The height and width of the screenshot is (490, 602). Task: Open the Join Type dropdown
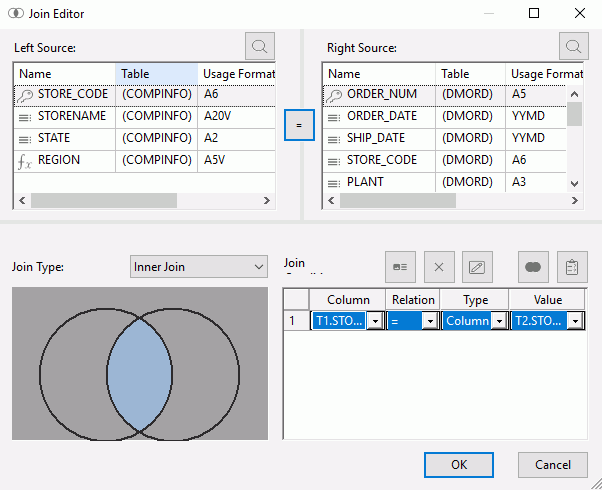click(199, 267)
